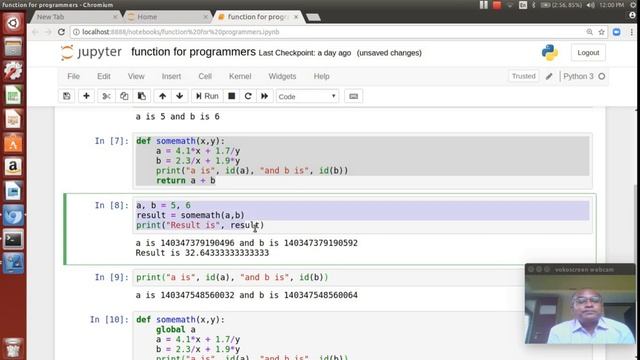
Task: Save notebook with the floppy disk icon
Action: tap(67, 96)
